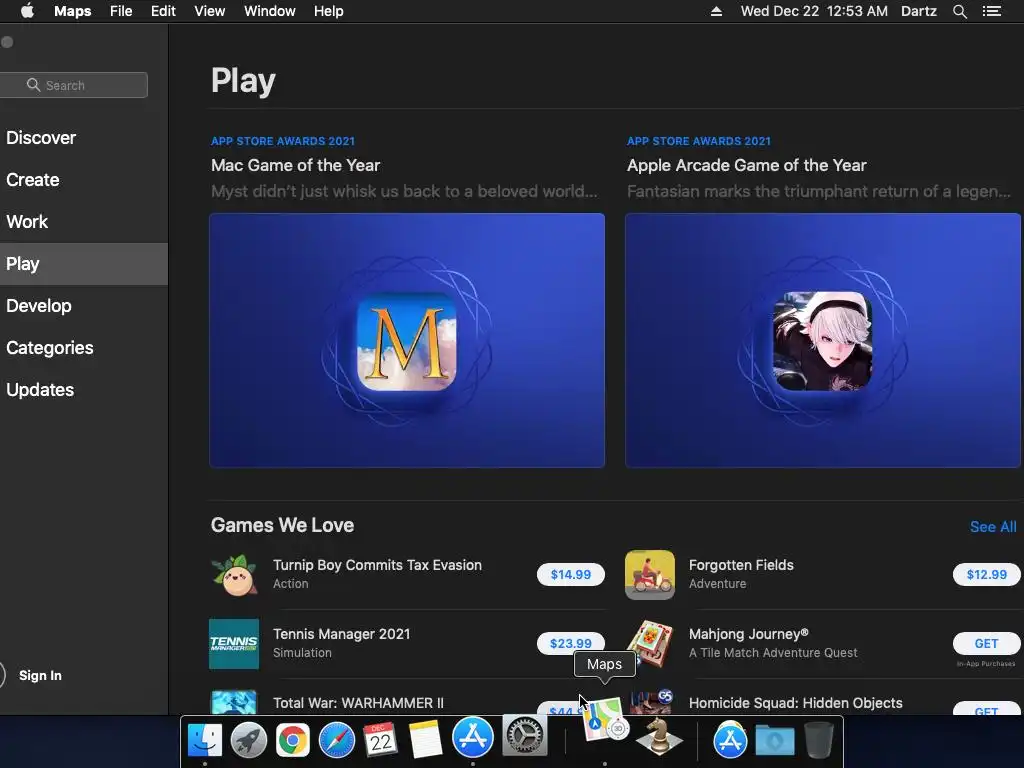Screen dimensions: 1024x768
Task: Open Chess in the Dock
Action: (659, 737)
